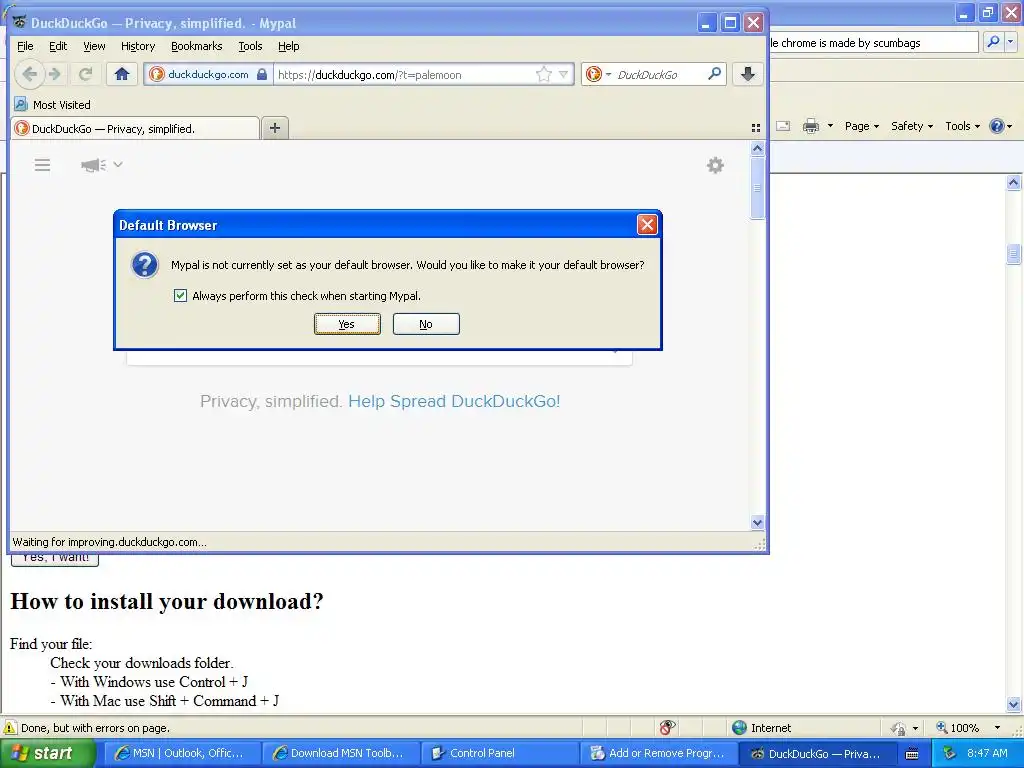Reload the page in Mypal
Viewport: 1024px width, 768px height.
pos(86,74)
